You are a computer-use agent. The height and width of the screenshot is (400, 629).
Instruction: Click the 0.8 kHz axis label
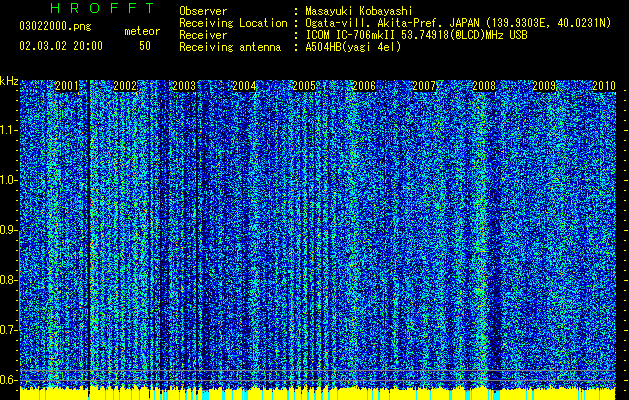(7, 280)
